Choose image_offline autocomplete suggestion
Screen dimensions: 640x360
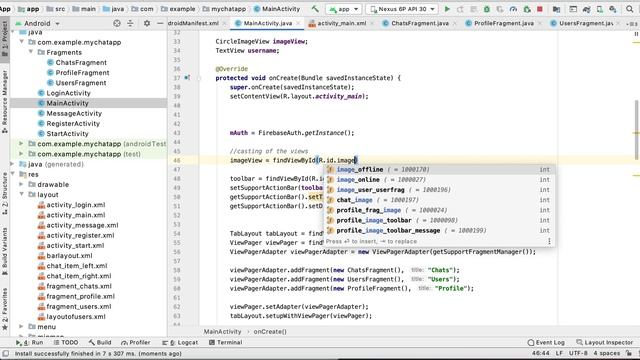tap(439, 169)
